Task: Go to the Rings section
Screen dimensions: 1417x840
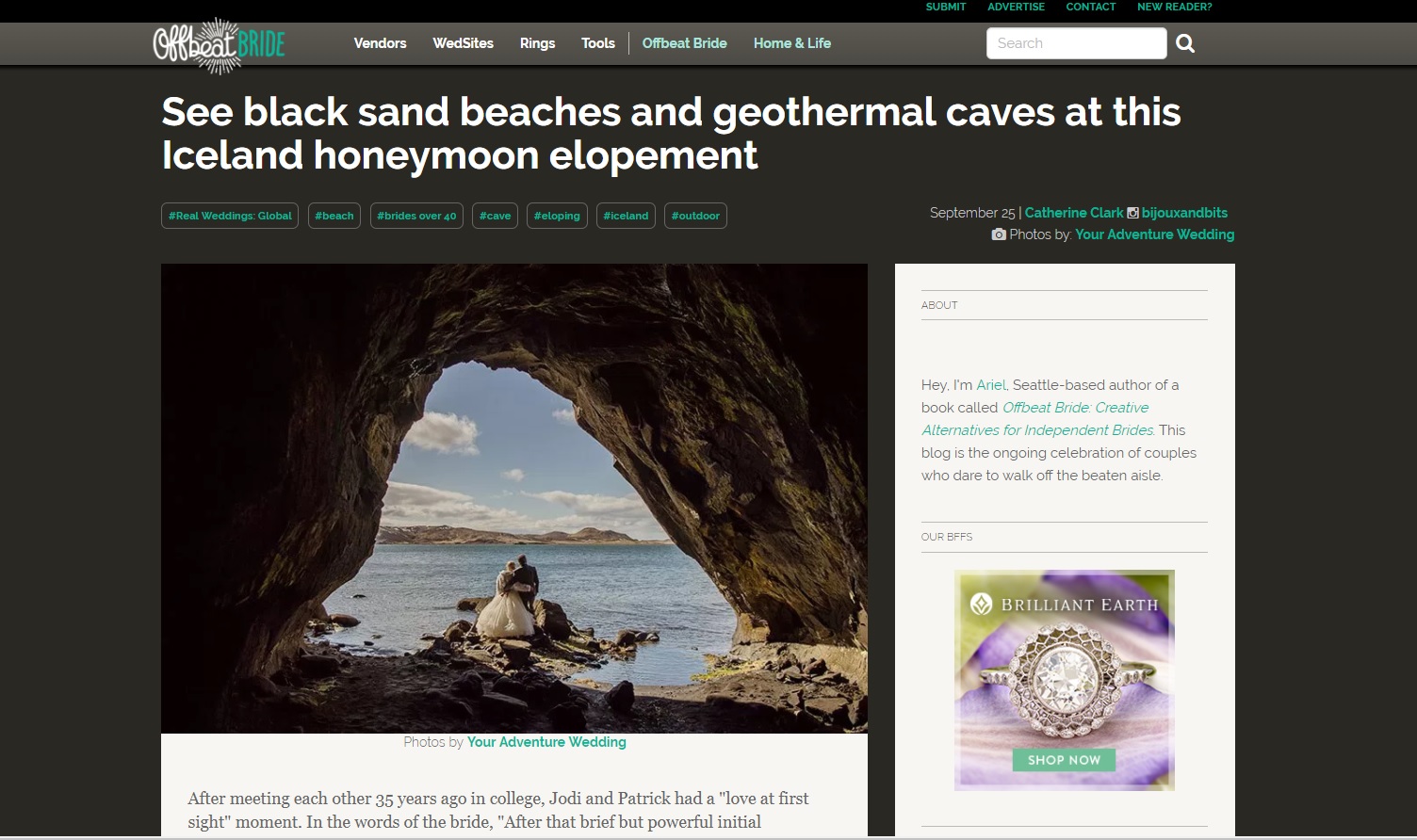Action: (x=537, y=43)
